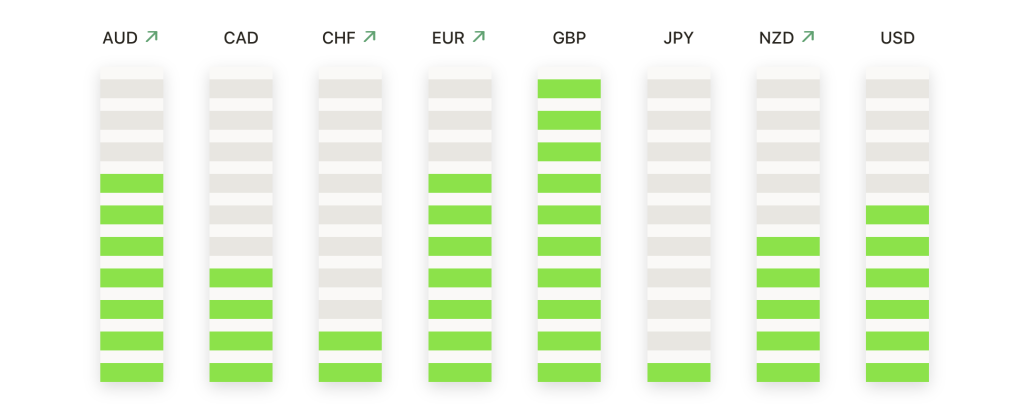Click the top green segment of EUR meter
The height and width of the screenshot is (414, 1024).
point(460,183)
